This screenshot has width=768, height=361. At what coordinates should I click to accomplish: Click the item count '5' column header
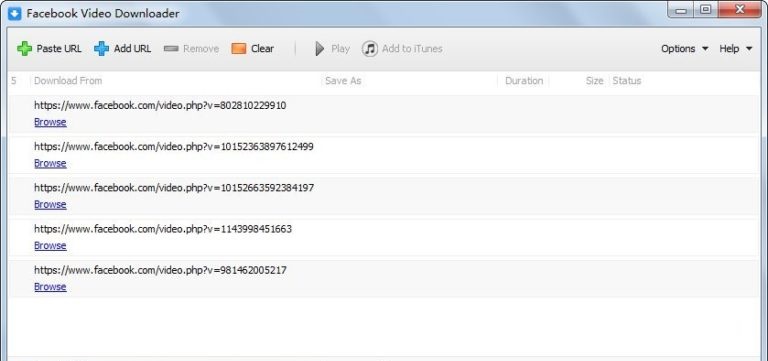point(14,81)
